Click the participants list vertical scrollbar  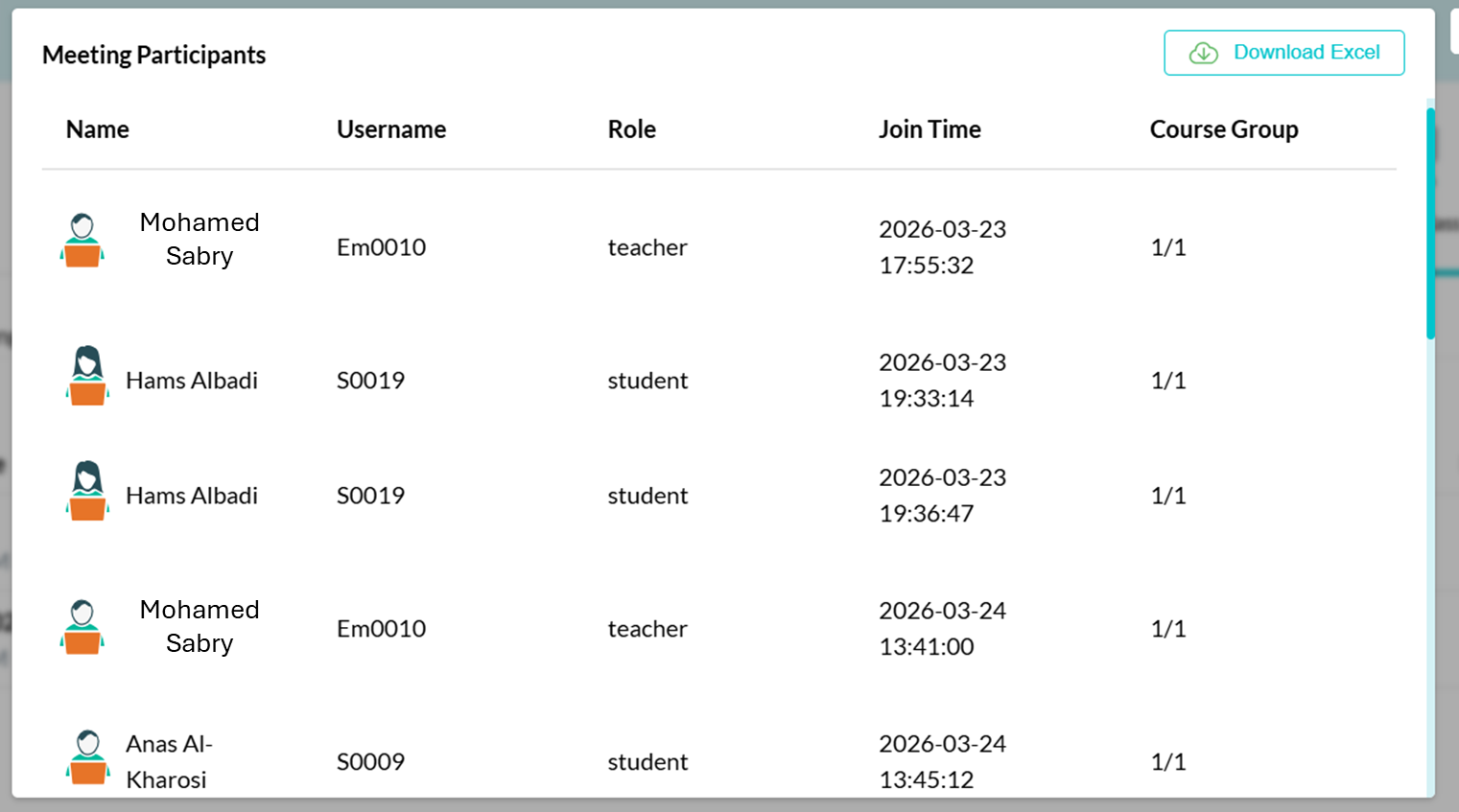1430,223
